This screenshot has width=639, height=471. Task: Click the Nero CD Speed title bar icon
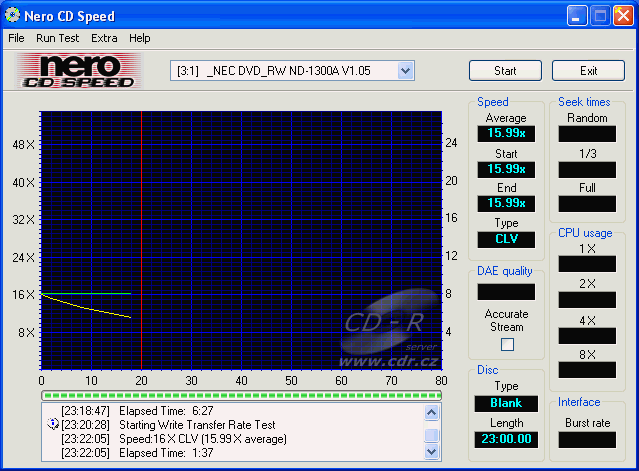(x=12, y=15)
